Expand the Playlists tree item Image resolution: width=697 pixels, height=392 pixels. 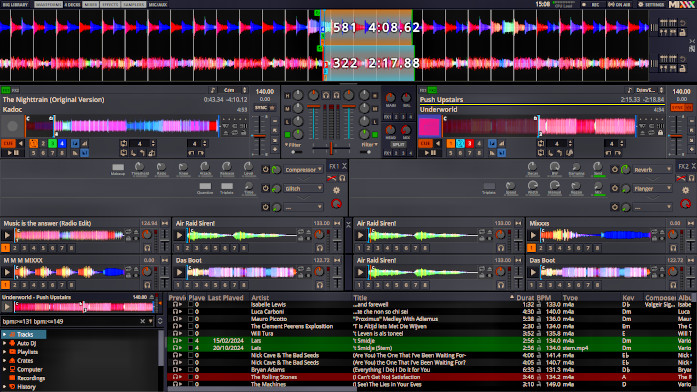click(4, 352)
